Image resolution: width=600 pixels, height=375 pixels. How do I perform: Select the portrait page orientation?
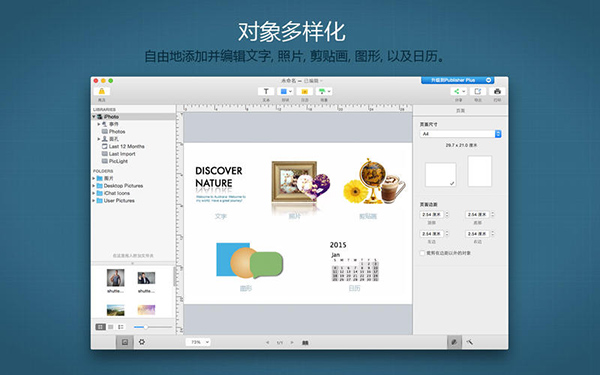click(x=480, y=171)
